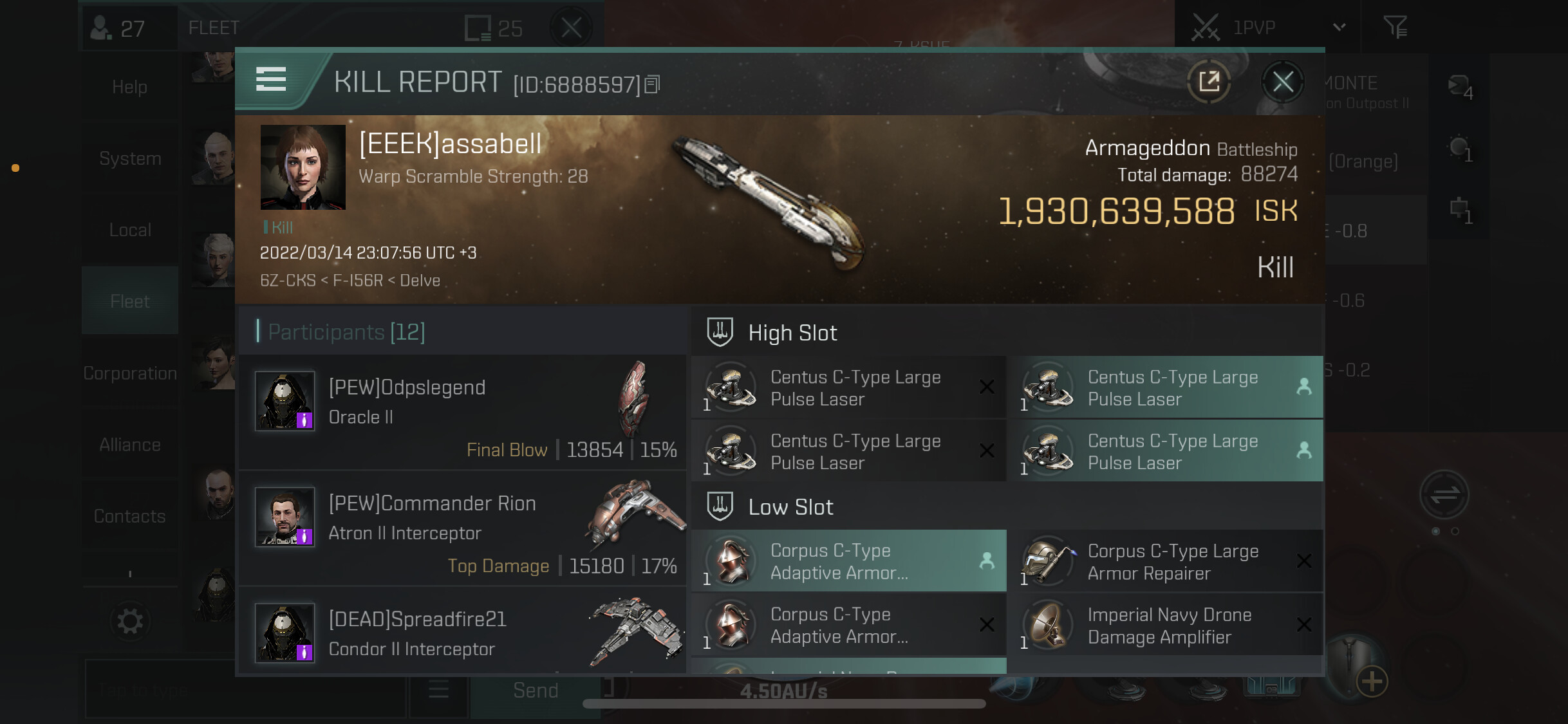Screen dimensions: 1568x724
Task: Select the Imperial Navy Drone Damage Amplifier
Action: 1166,625
